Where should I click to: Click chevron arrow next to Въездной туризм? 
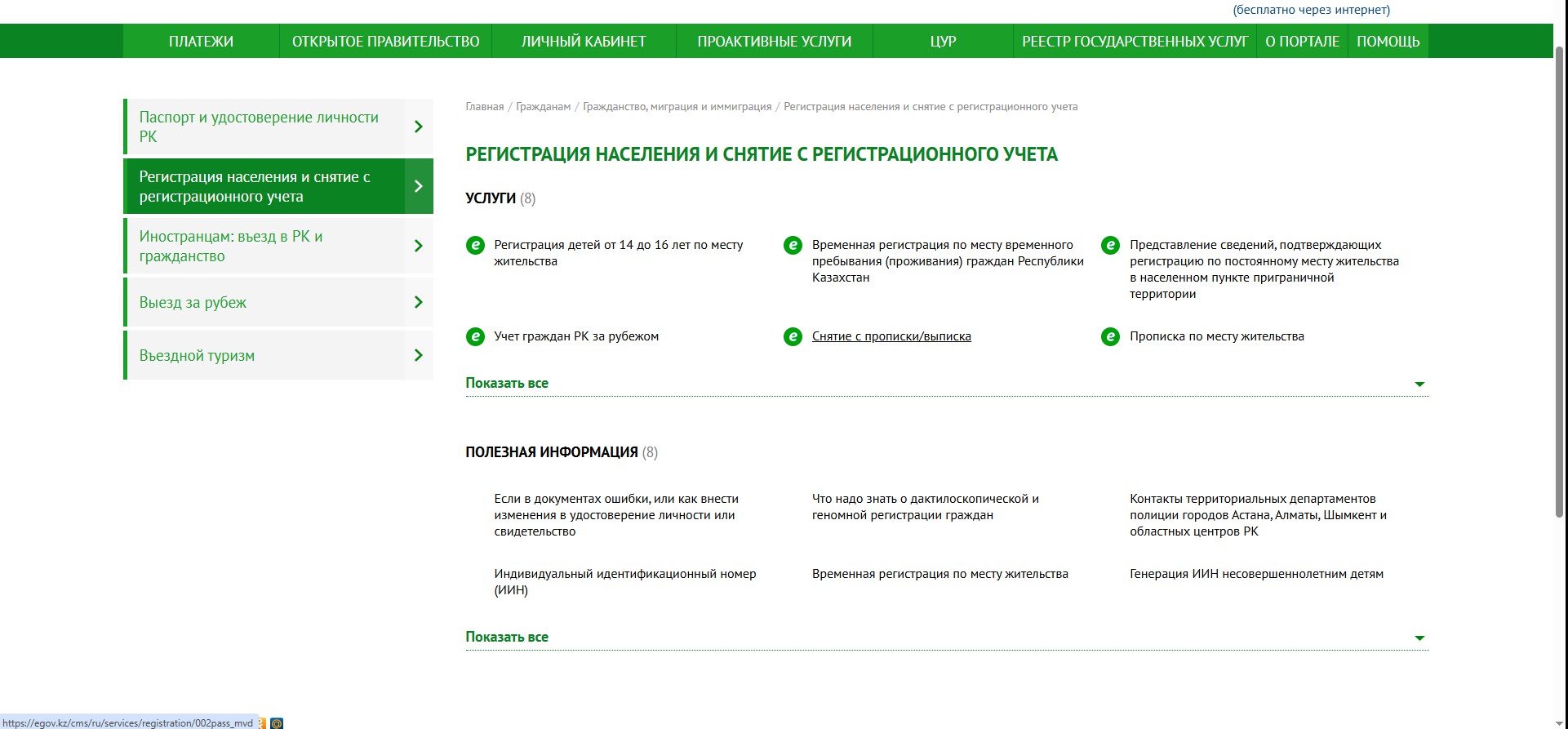(418, 355)
